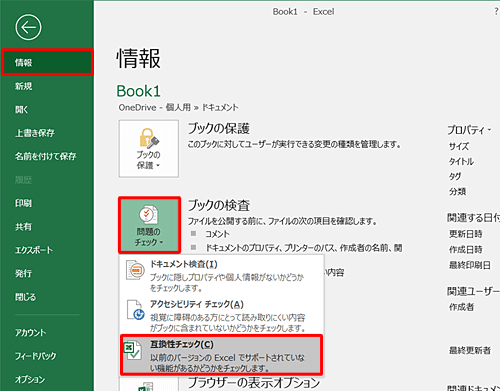Click the ブックの検査 heading
The height and width of the screenshot is (391, 500).
[x=219, y=205]
